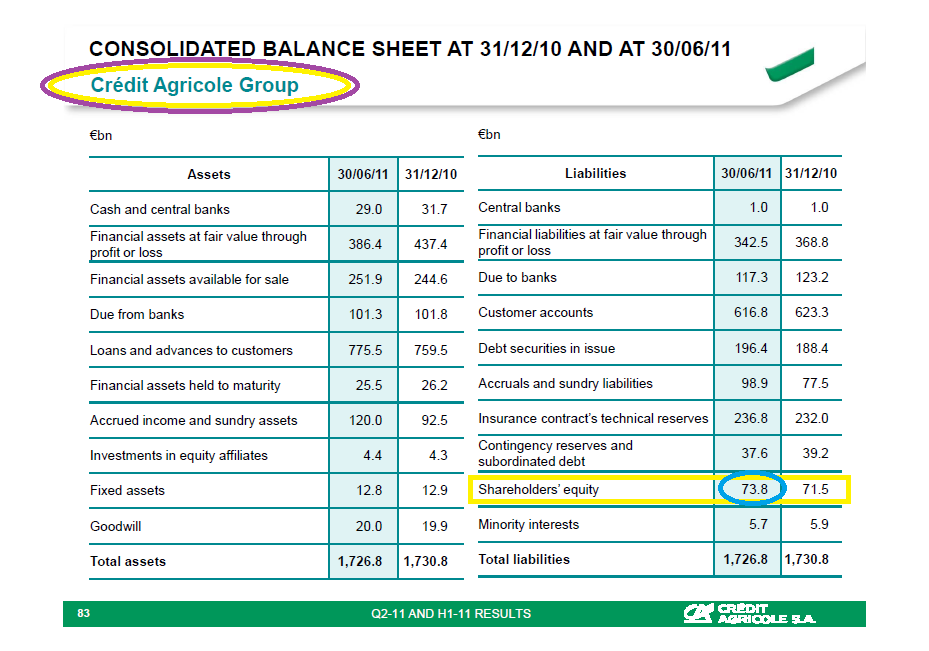
Task: Click the '€bn' unit label above Liabilities table
Action: 489,134
